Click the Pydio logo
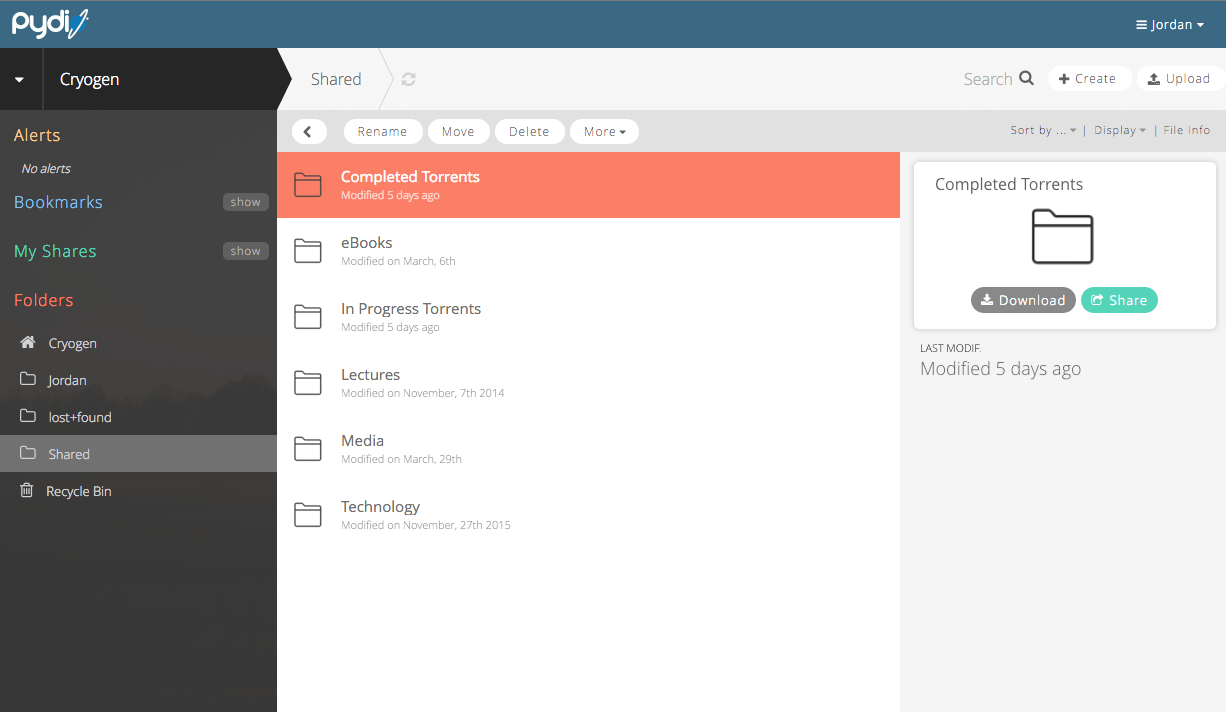The width and height of the screenshot is (1226, 712). click(x=50, y=23)
